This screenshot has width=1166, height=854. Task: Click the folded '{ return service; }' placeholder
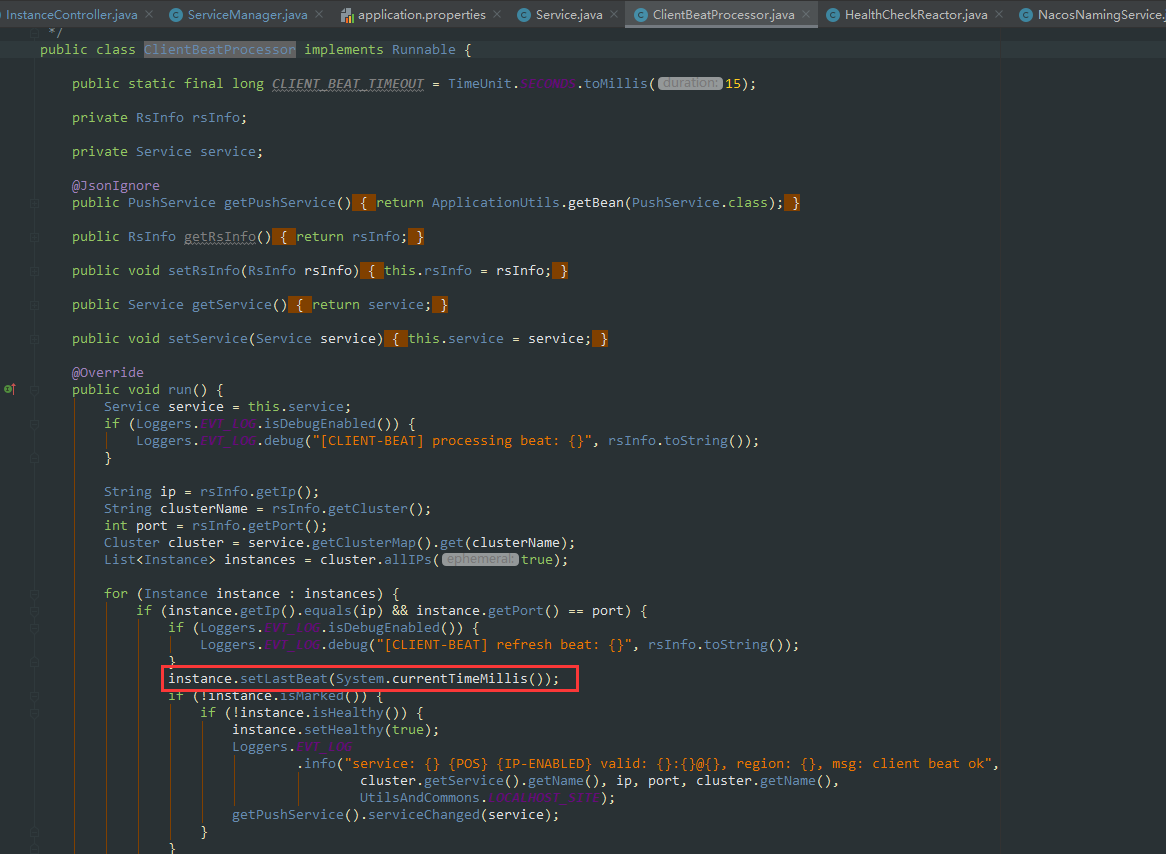(368, 304)
